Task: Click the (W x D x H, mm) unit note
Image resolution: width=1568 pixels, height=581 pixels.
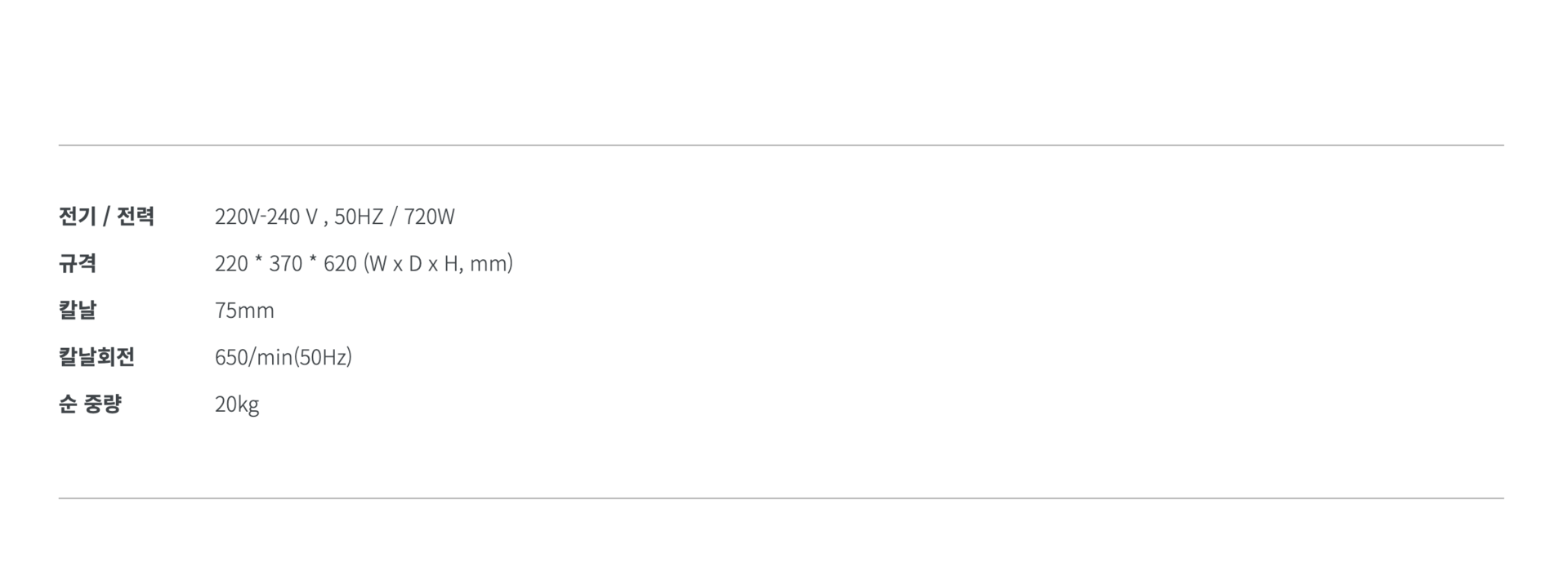Action: pos(438,263)
